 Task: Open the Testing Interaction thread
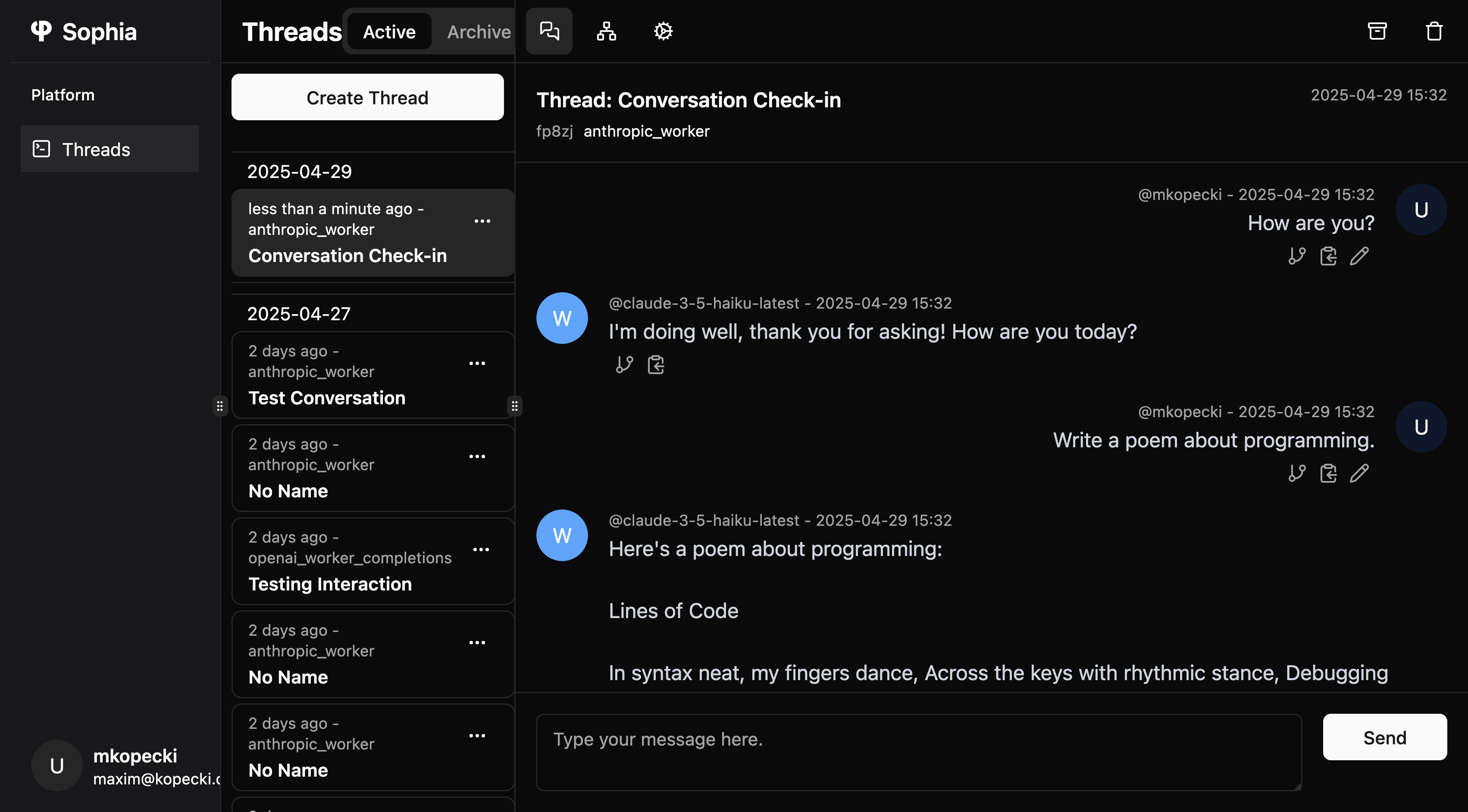[x=372, y=561]
